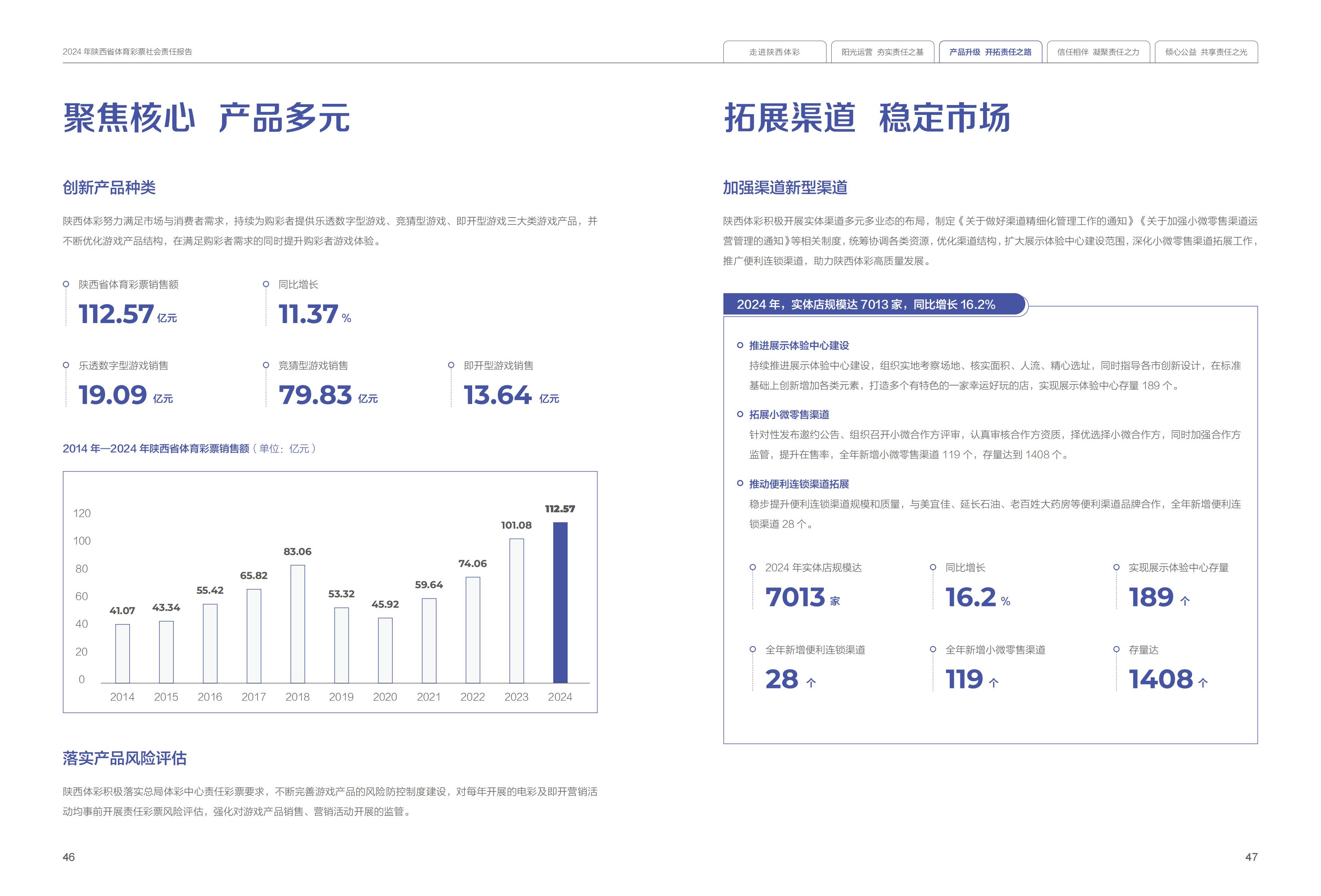The height and width of the screenshot is (896, 1321).
Task: Click the 19.09 亿元 lotto sales figure
Action: click(125, 395)
